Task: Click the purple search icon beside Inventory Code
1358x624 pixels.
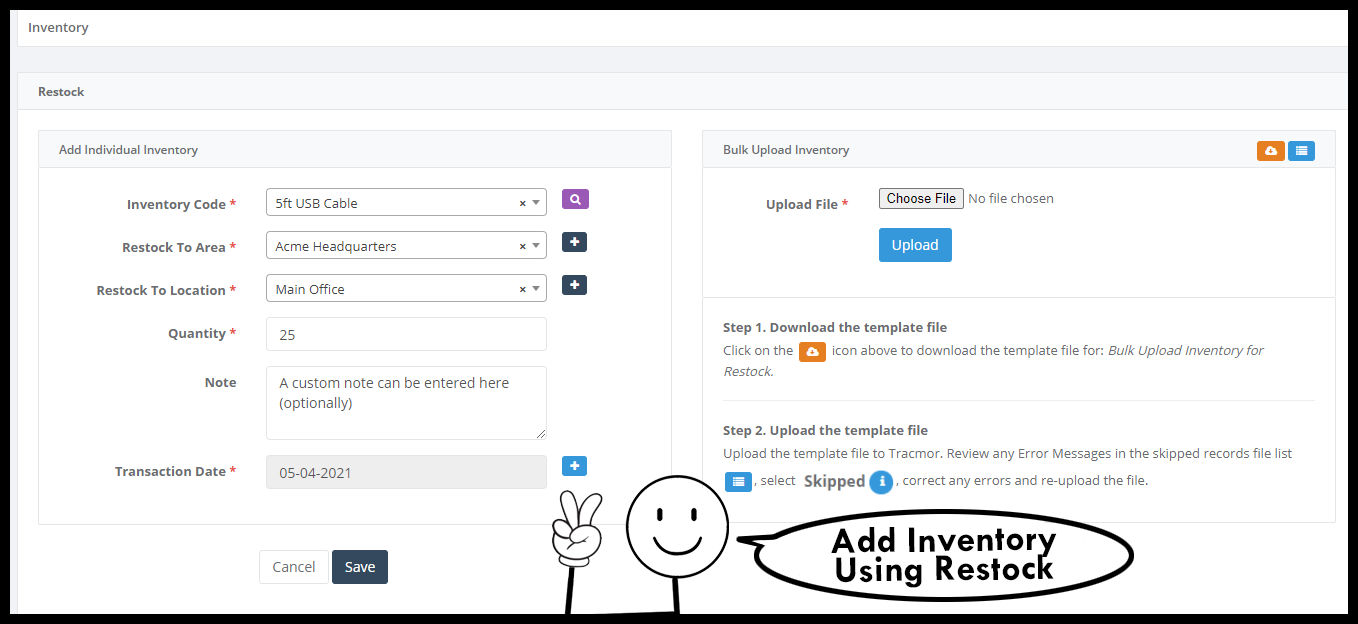Action: 575,200
